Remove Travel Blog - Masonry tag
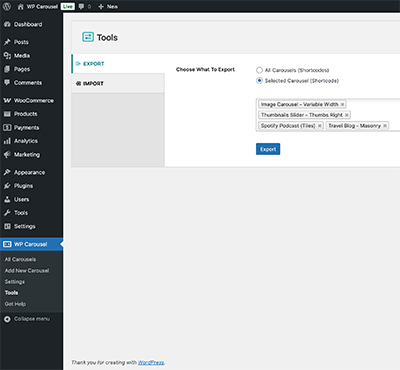Viewport: 400px width, 370px height. pos(385,126)
